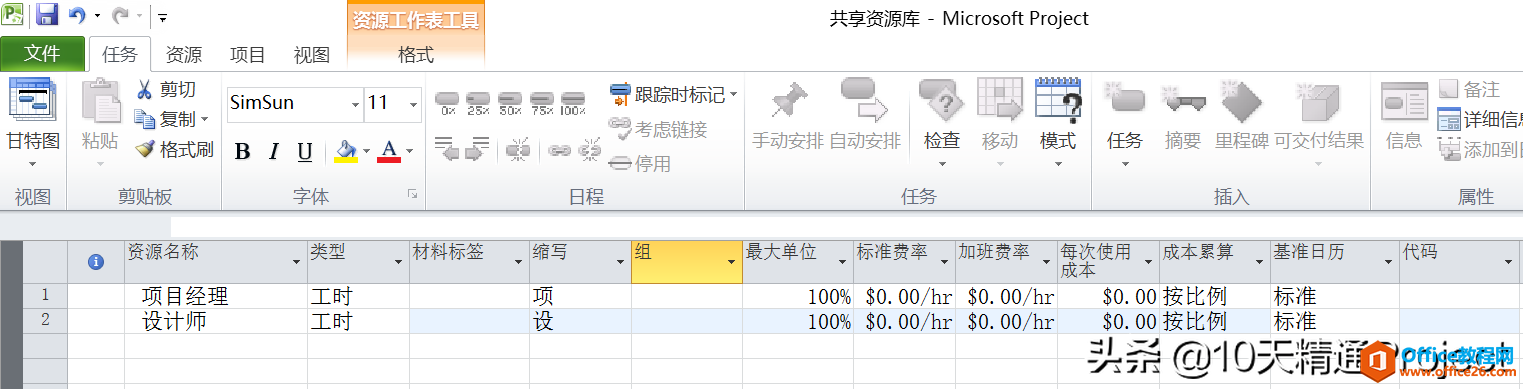This screenshot has height=389, width=1523.
Task: Open the 移动 dropdown button
Action: pos(999,123)
